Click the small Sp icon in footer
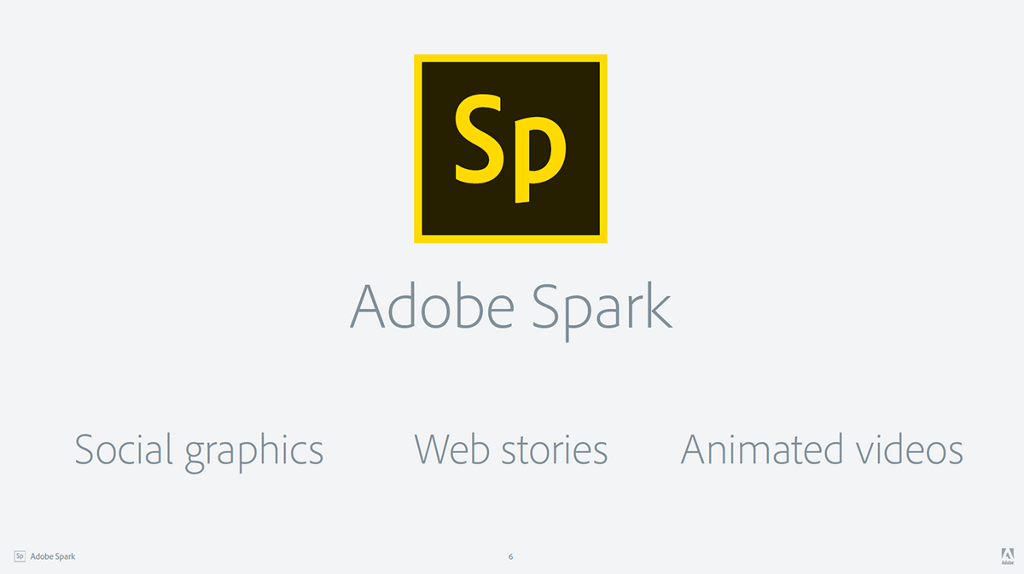The width and height of the screenshot is (1024, 574). (19, 556)
